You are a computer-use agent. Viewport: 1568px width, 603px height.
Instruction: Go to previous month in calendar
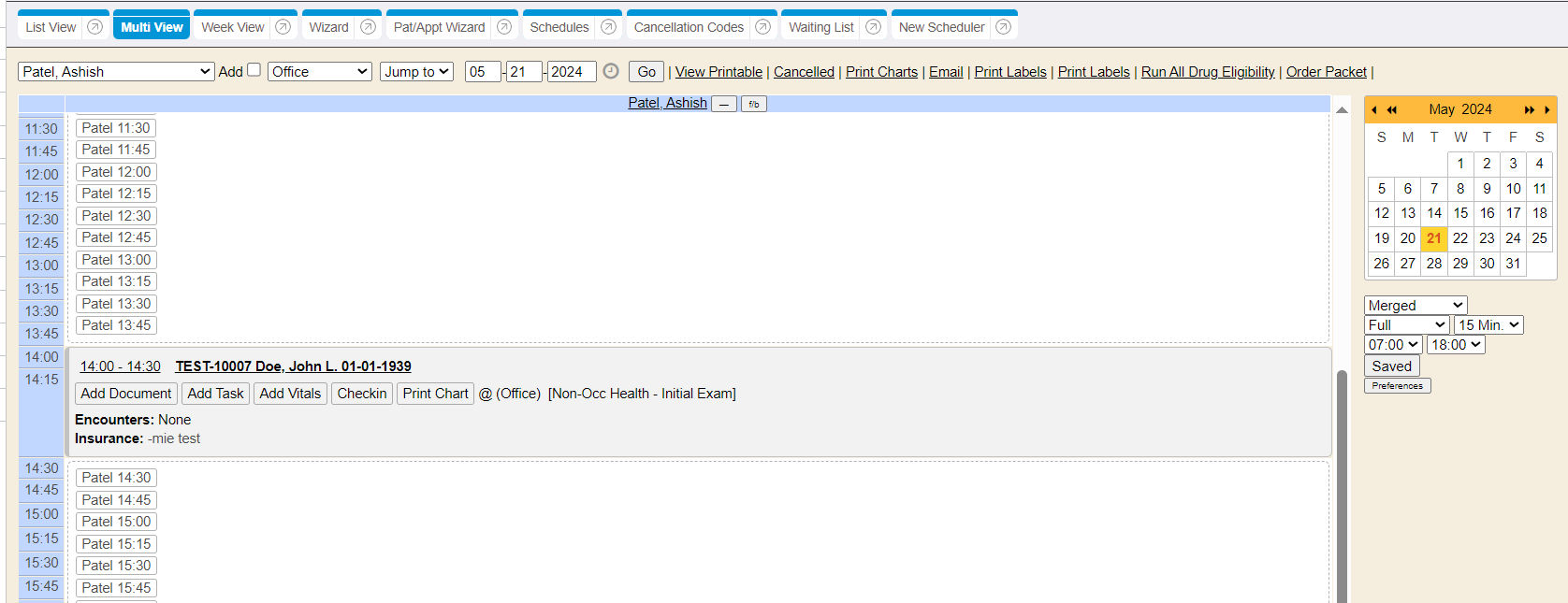tap(1373, 110)
